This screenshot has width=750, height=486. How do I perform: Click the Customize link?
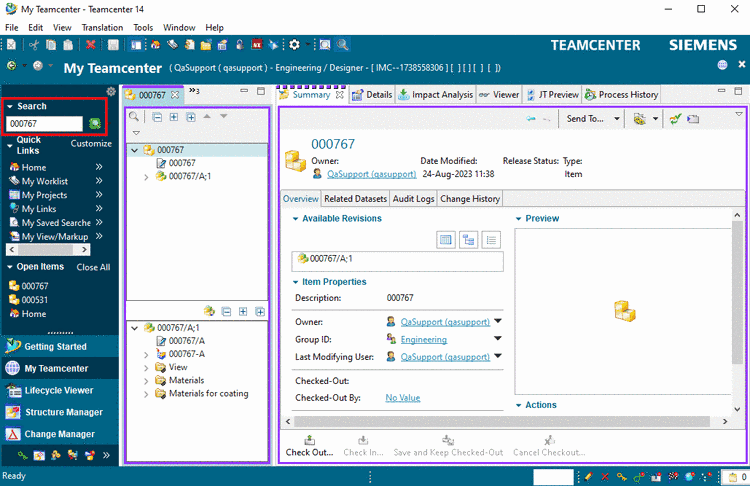coord(91,144)
